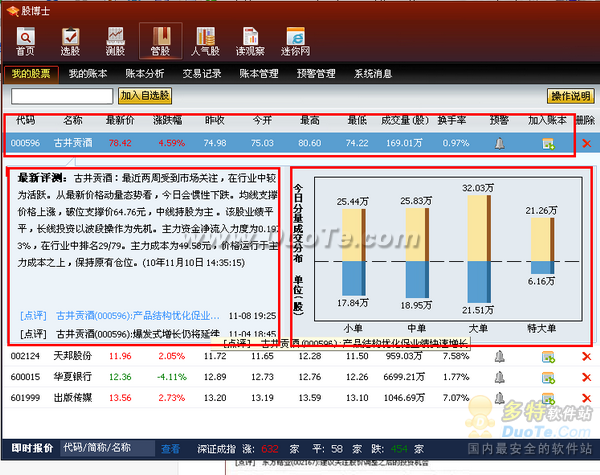The width and height of the screenshot is (600, 475).
Task: Sort by the 换手率 column header
Action: point(452,121)
